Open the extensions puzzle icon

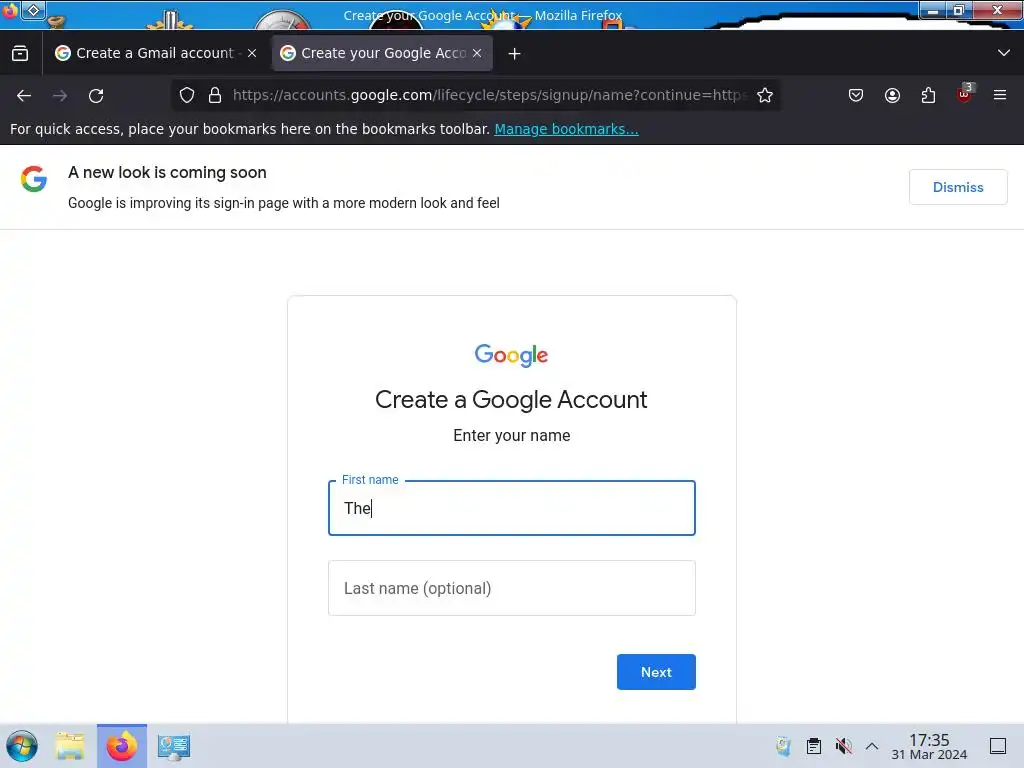coord(928,95)
